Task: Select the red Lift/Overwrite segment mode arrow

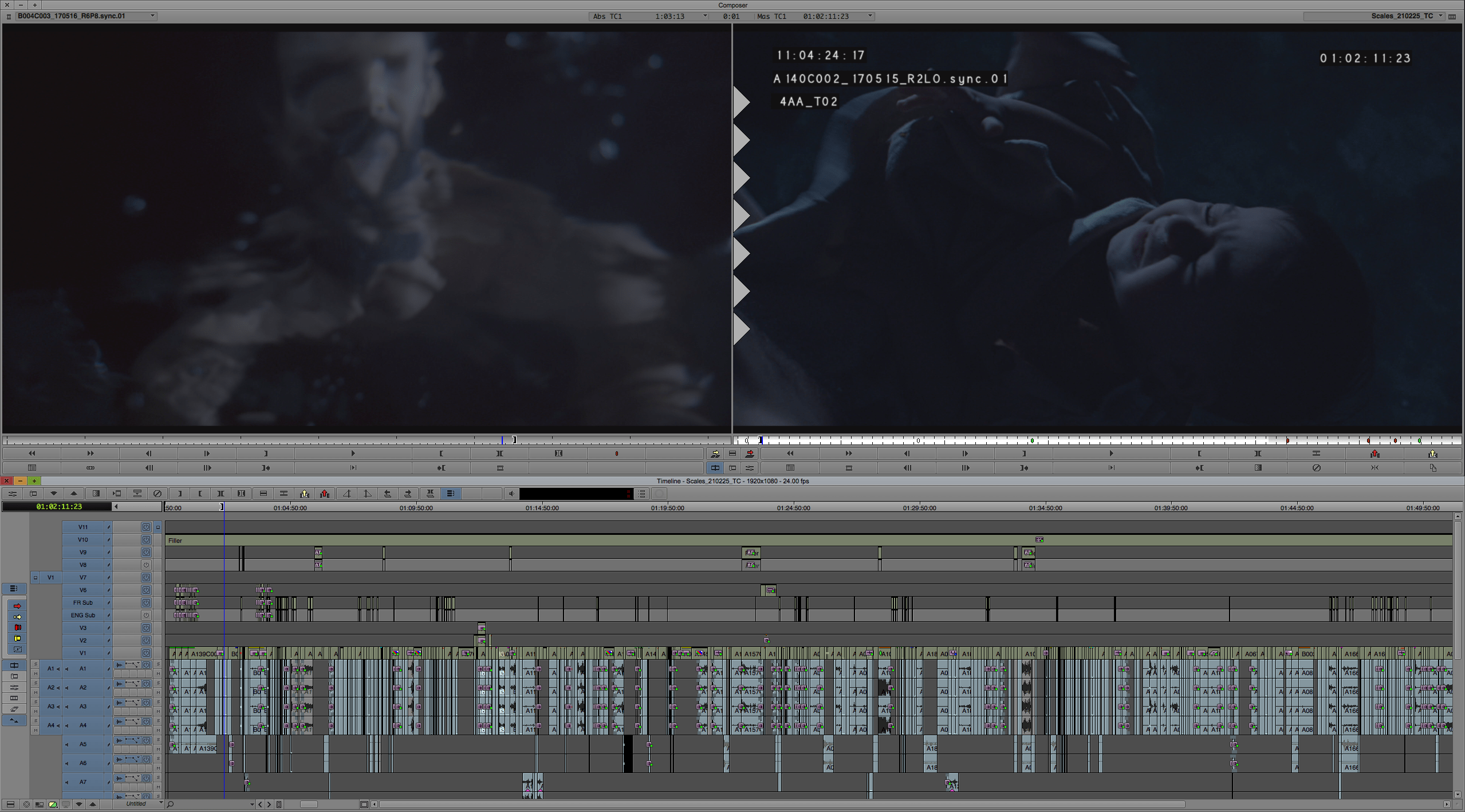Action: [x=17, y=605]
